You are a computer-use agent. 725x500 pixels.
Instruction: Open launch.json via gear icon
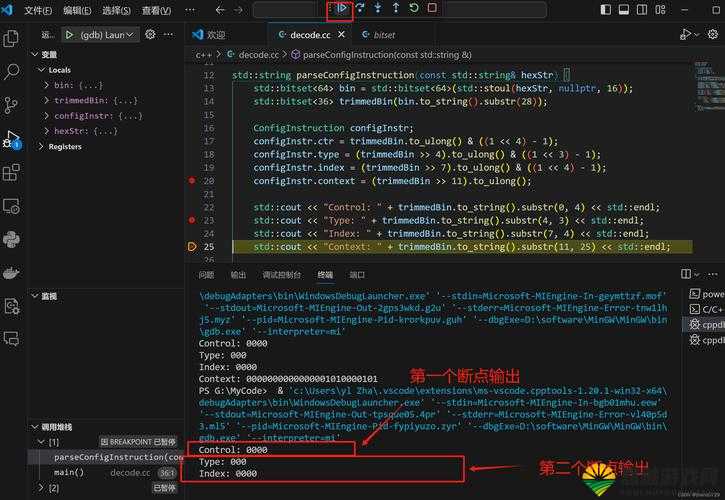(x=150, y=34)
